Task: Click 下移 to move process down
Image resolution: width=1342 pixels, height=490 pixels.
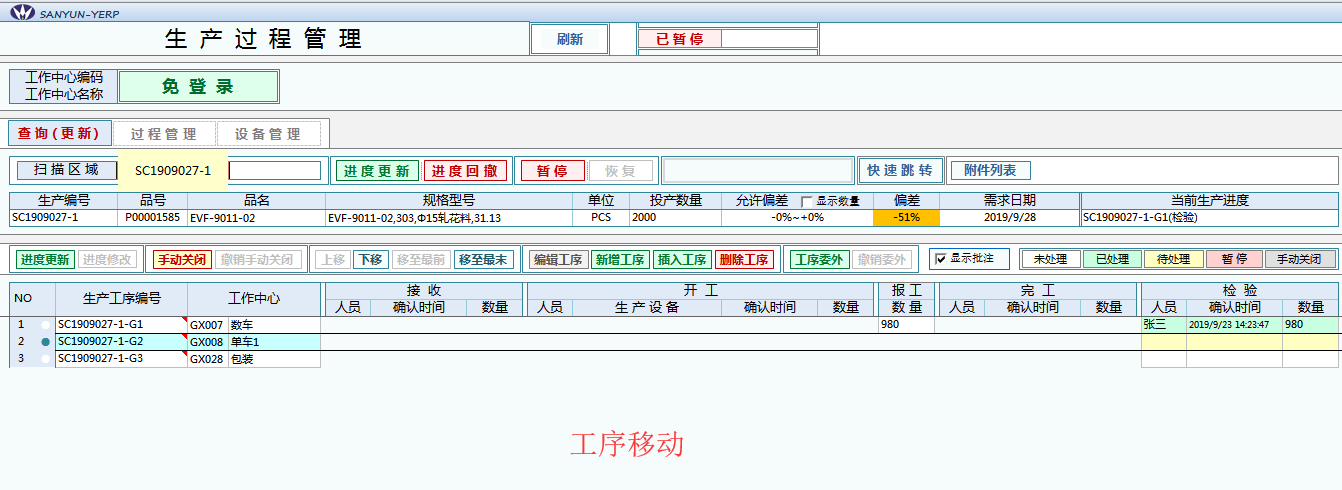Action: [x=370, y=260]
